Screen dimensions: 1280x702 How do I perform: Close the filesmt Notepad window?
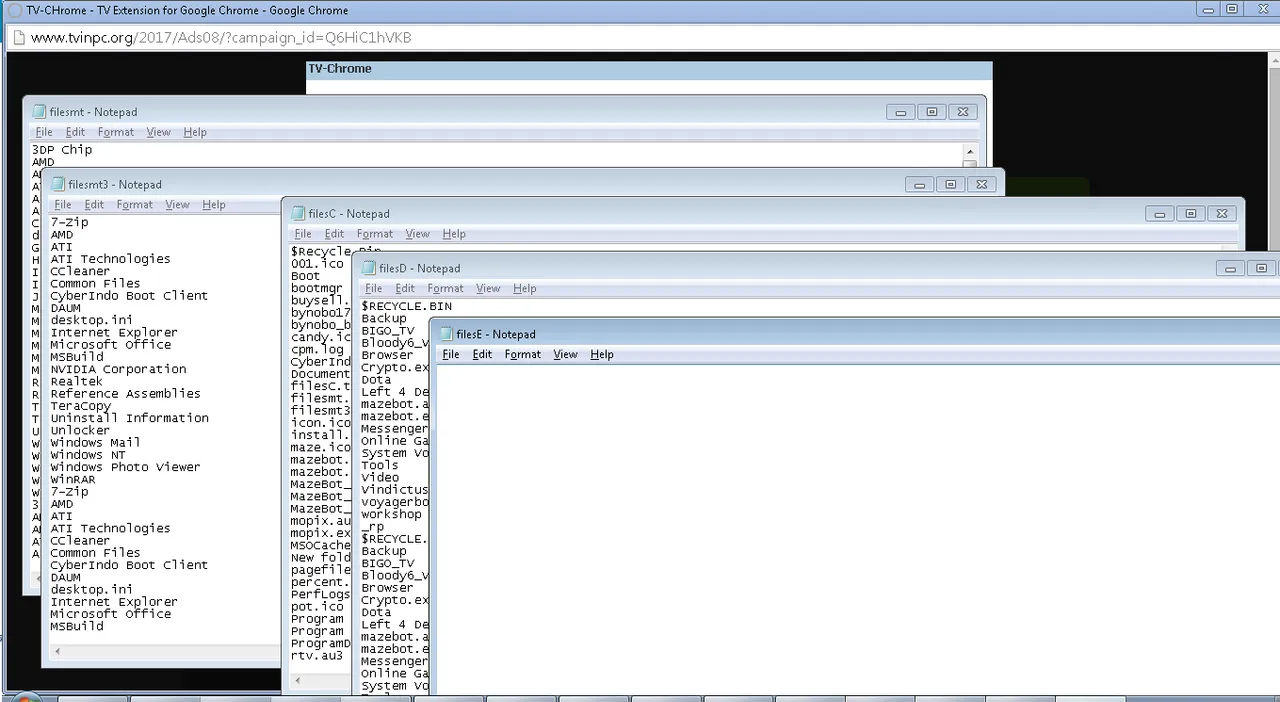963,112
